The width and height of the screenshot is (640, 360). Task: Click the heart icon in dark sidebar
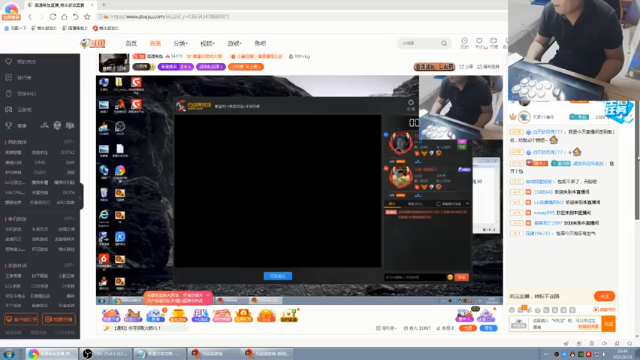9,62
